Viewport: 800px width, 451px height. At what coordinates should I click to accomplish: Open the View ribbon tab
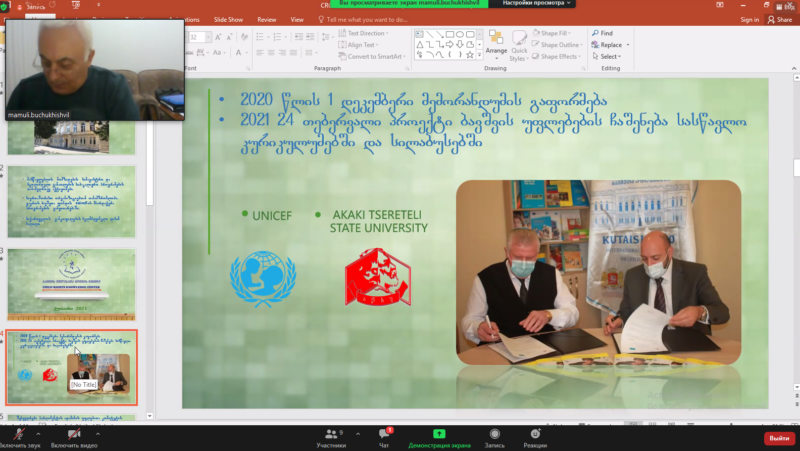coord(297,19)
